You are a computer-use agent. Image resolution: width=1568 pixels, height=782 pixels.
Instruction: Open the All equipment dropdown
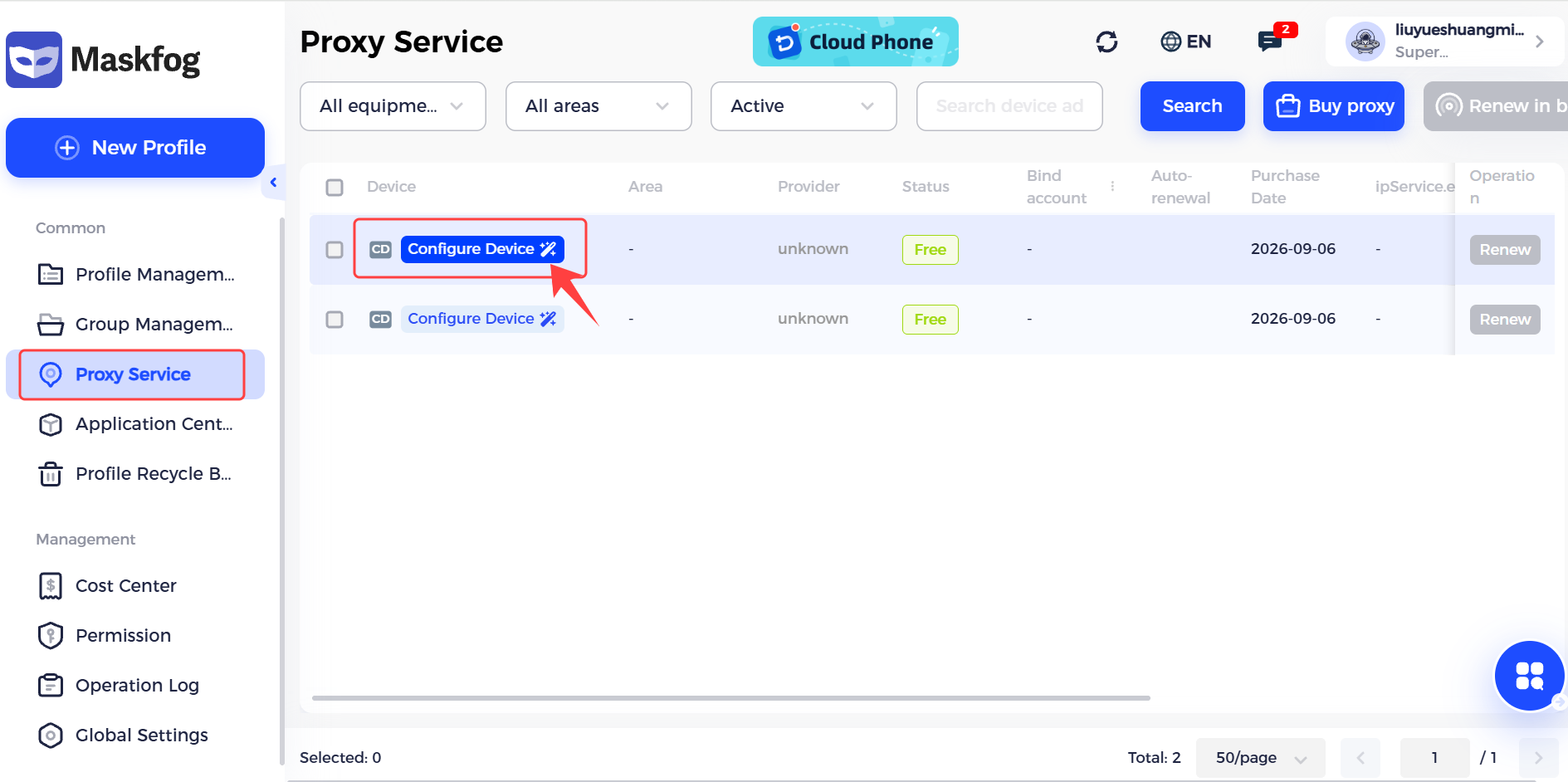click(x=393, y=106)
